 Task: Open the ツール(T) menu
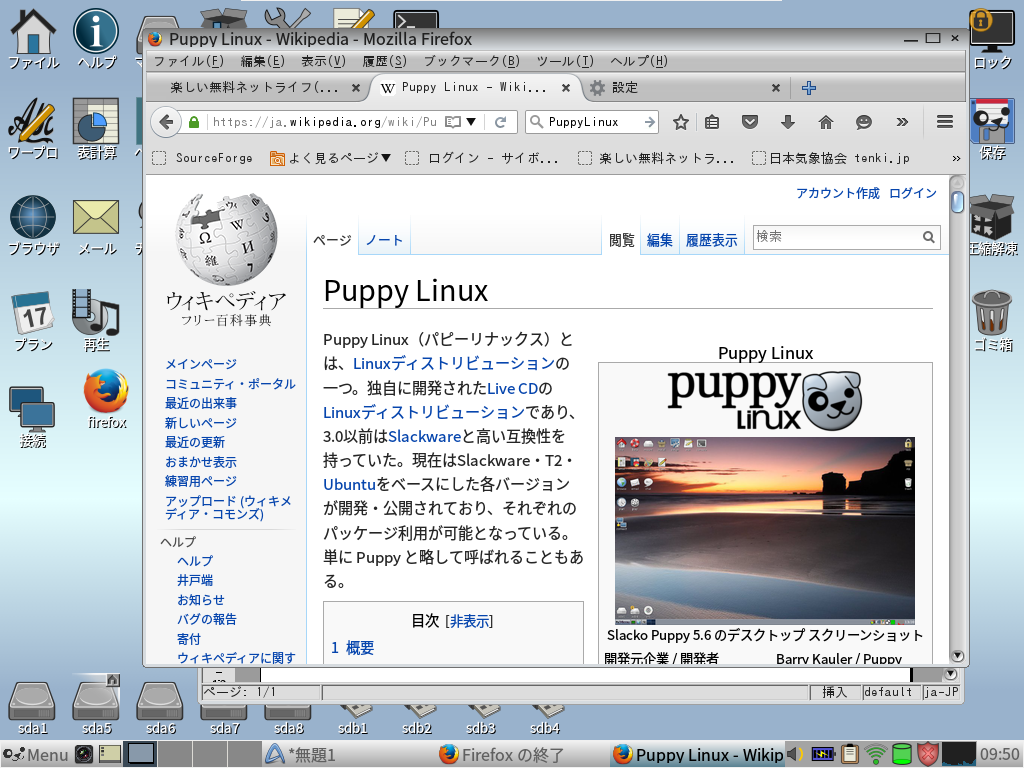(565, 61)
